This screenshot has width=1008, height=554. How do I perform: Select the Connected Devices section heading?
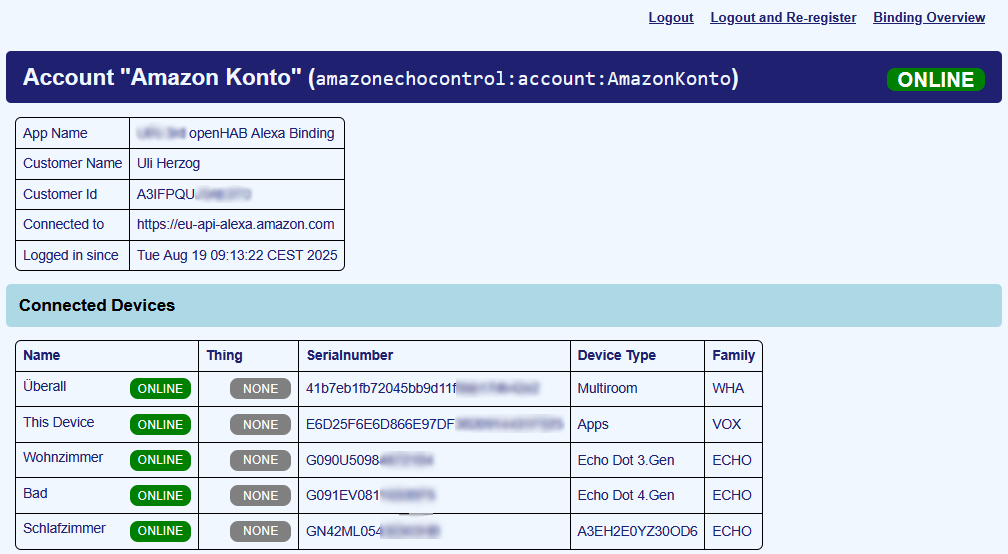point(97,305)
